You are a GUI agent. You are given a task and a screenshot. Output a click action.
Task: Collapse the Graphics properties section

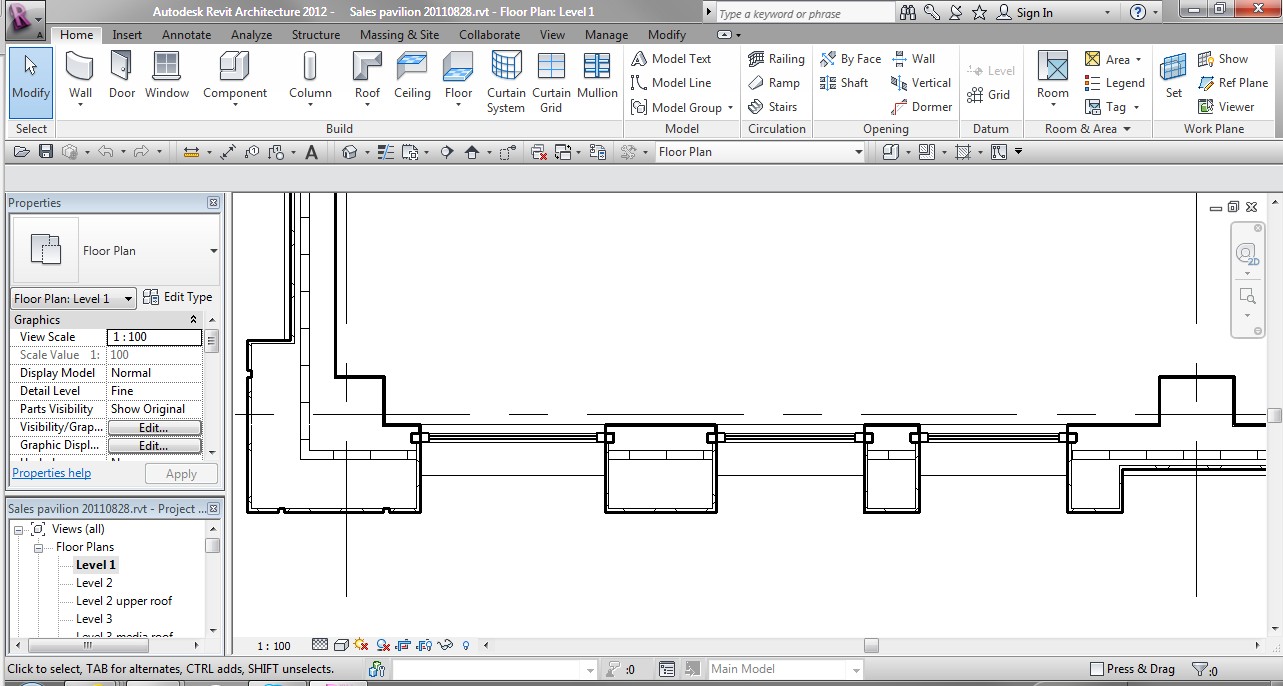point(193,320)
